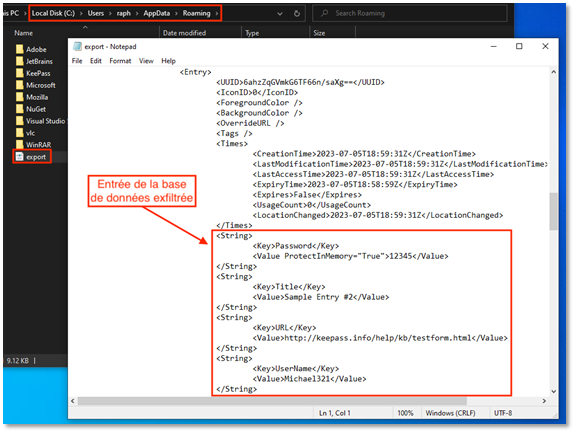575x434 pixels.
Task: Click the refresh icon in address bar
Action: [x=297, y=14]
